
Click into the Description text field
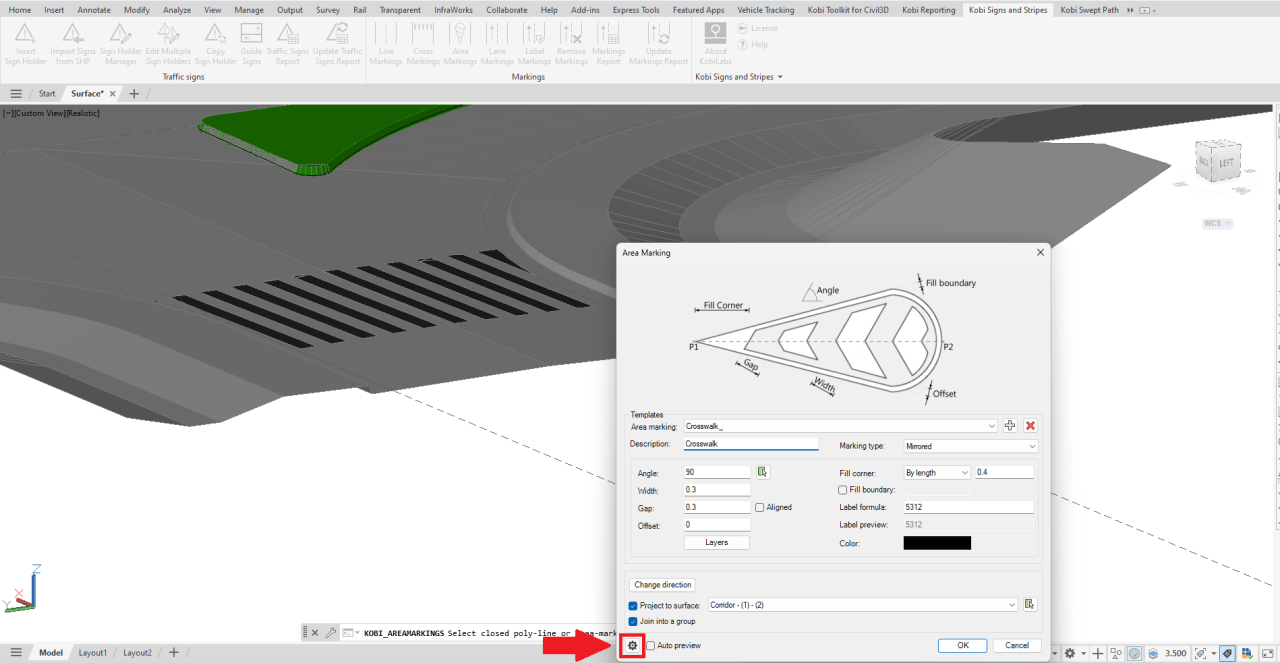751,443
